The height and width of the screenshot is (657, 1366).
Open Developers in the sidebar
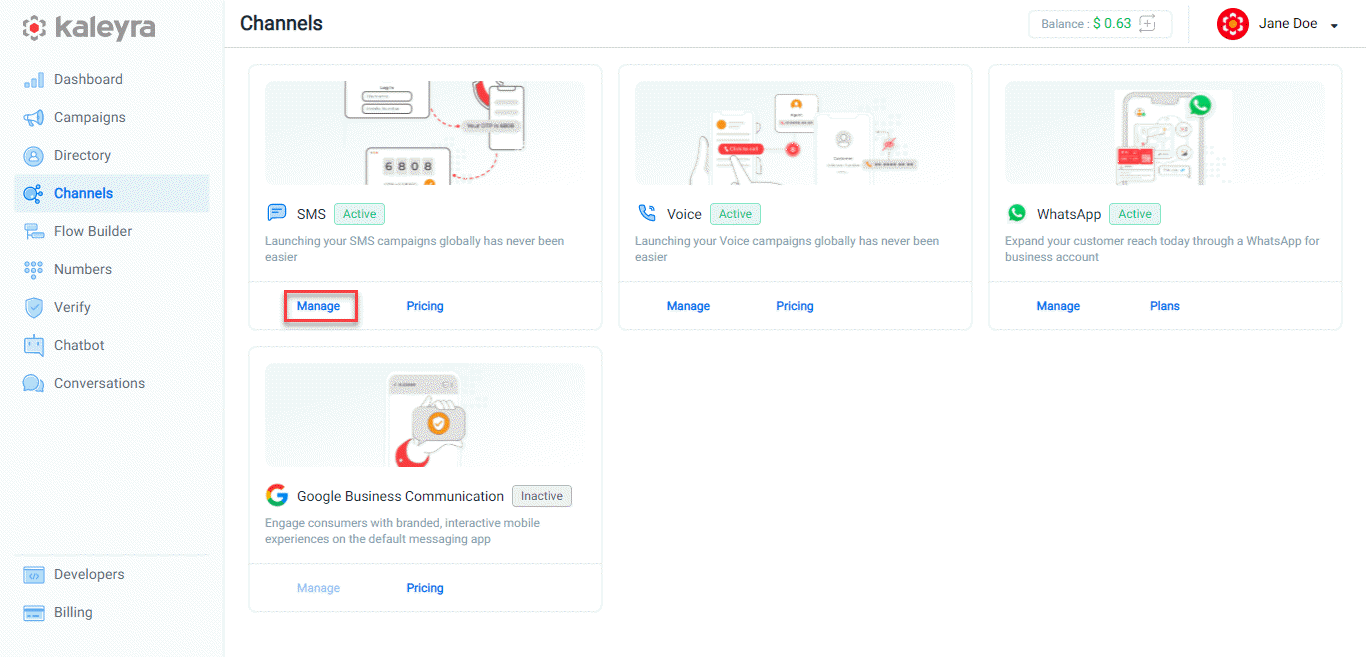(89, 574)
